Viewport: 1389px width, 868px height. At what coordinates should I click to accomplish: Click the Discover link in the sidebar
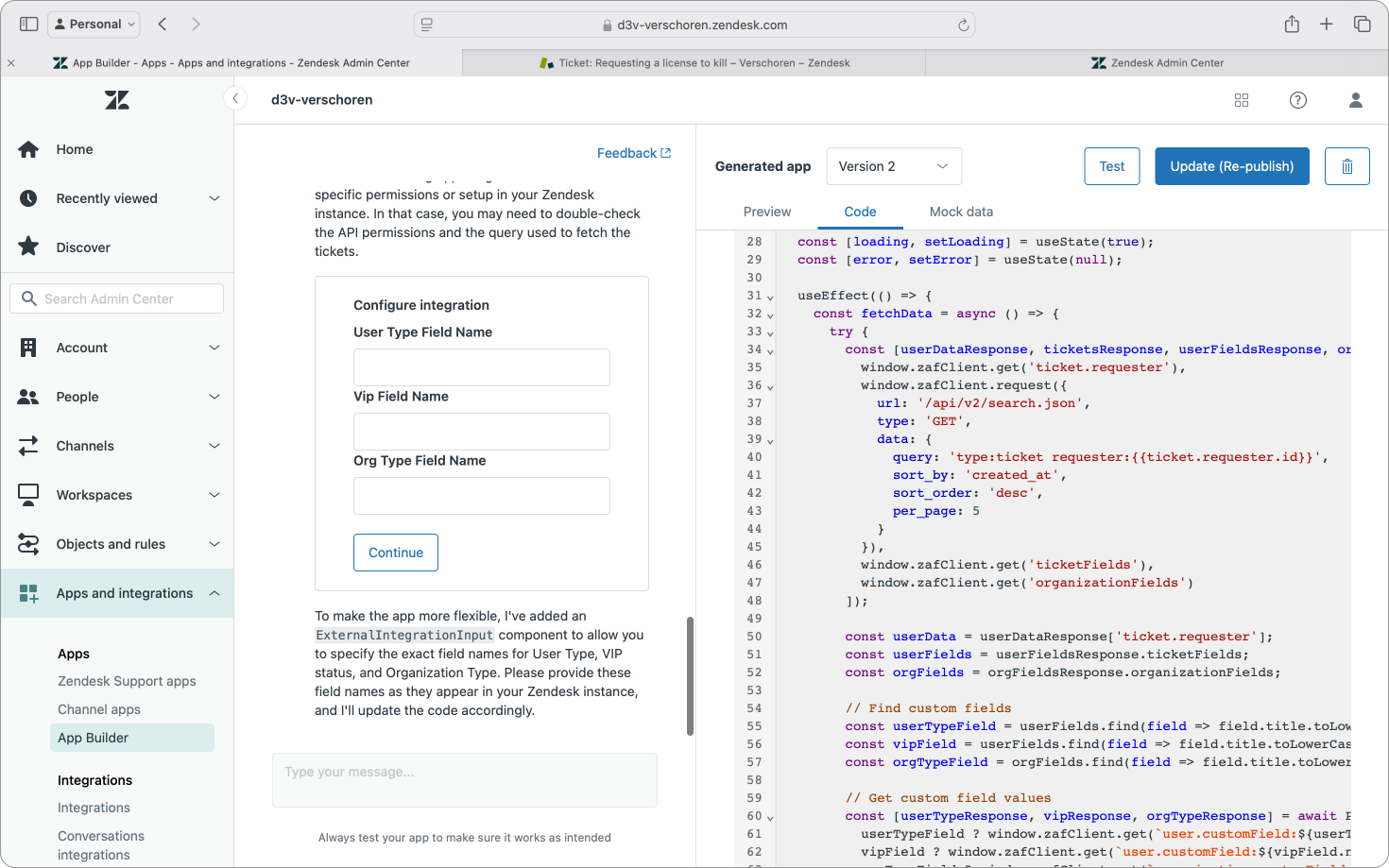coord(83,247)
